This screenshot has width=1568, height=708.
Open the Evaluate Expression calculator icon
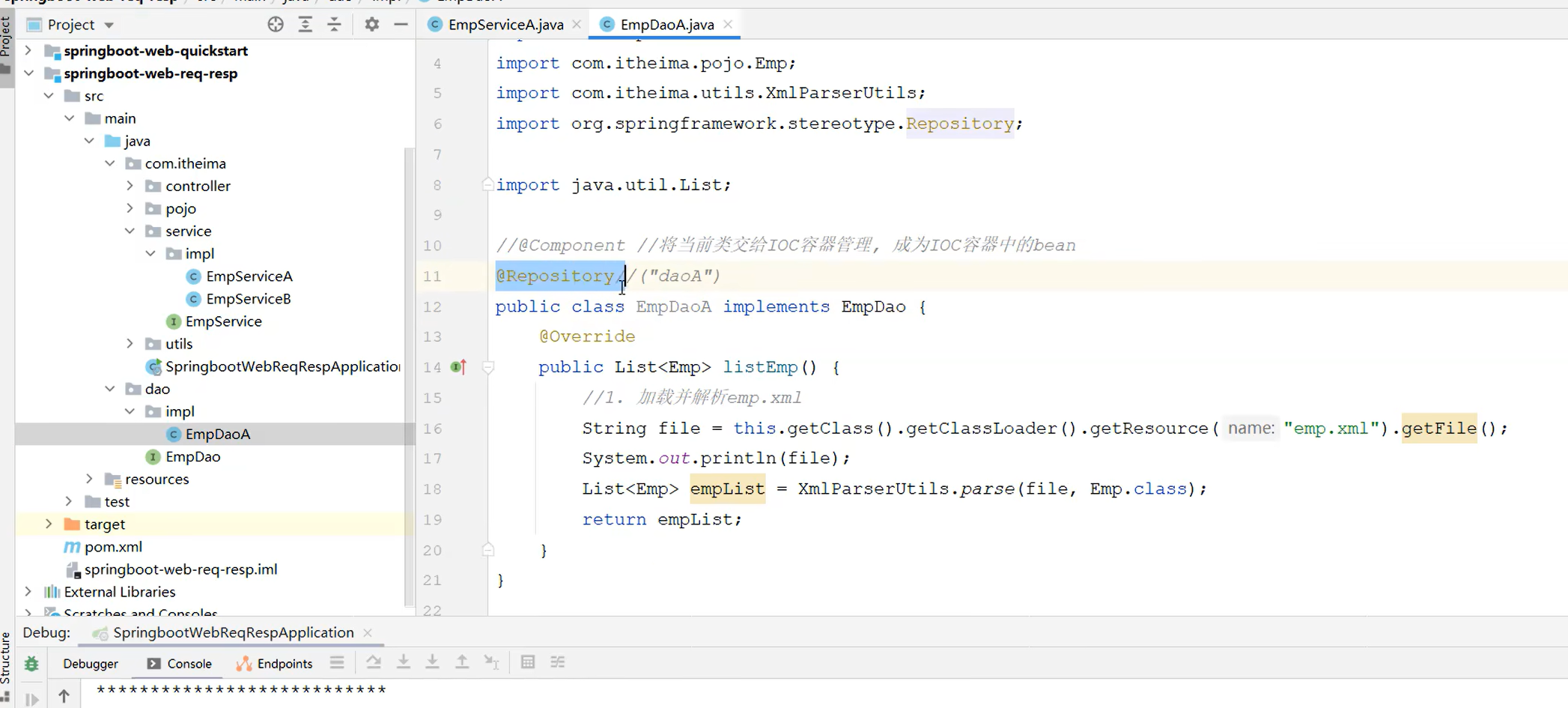tap(528, 662)
